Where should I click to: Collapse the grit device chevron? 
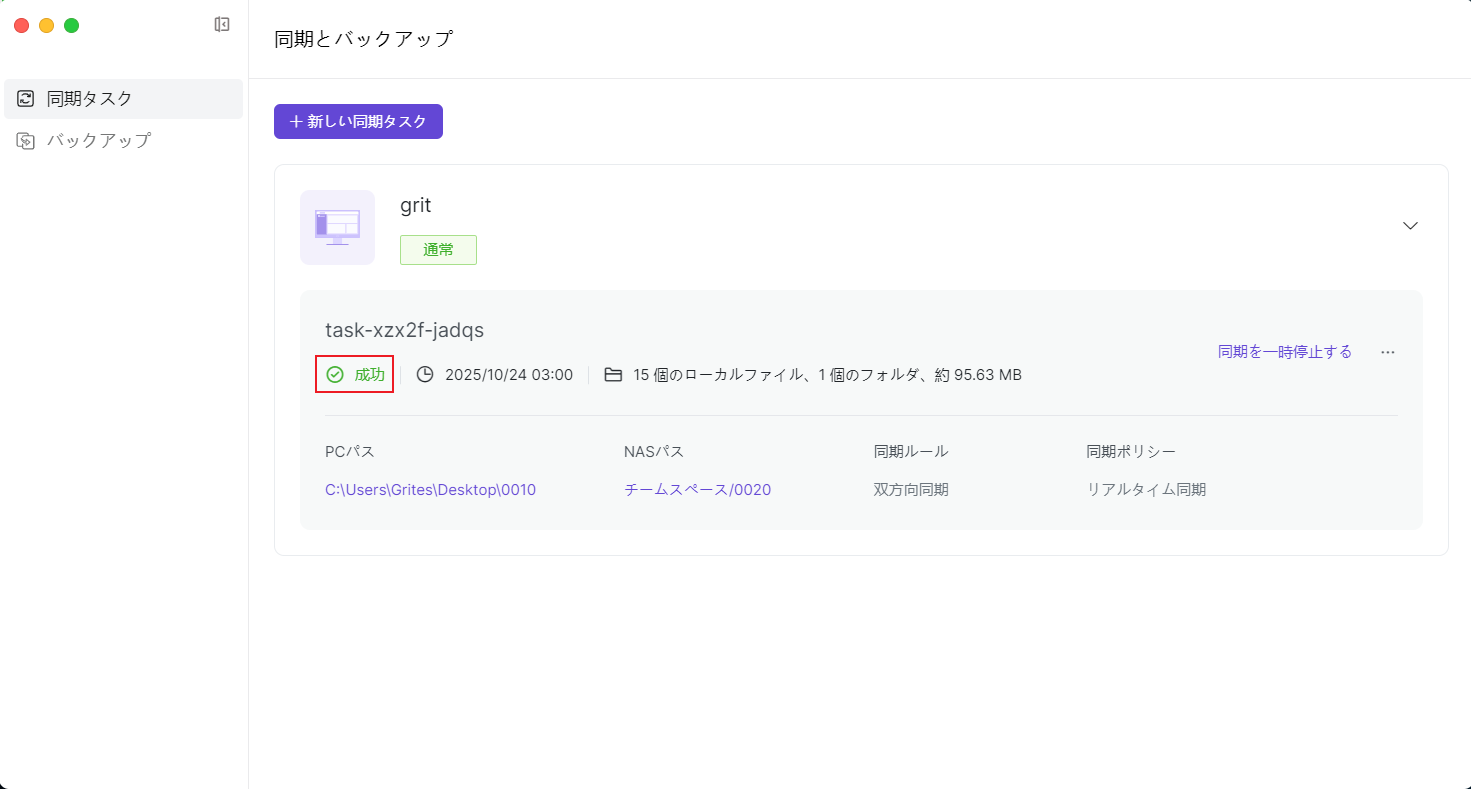click(x=1410, y=226)
